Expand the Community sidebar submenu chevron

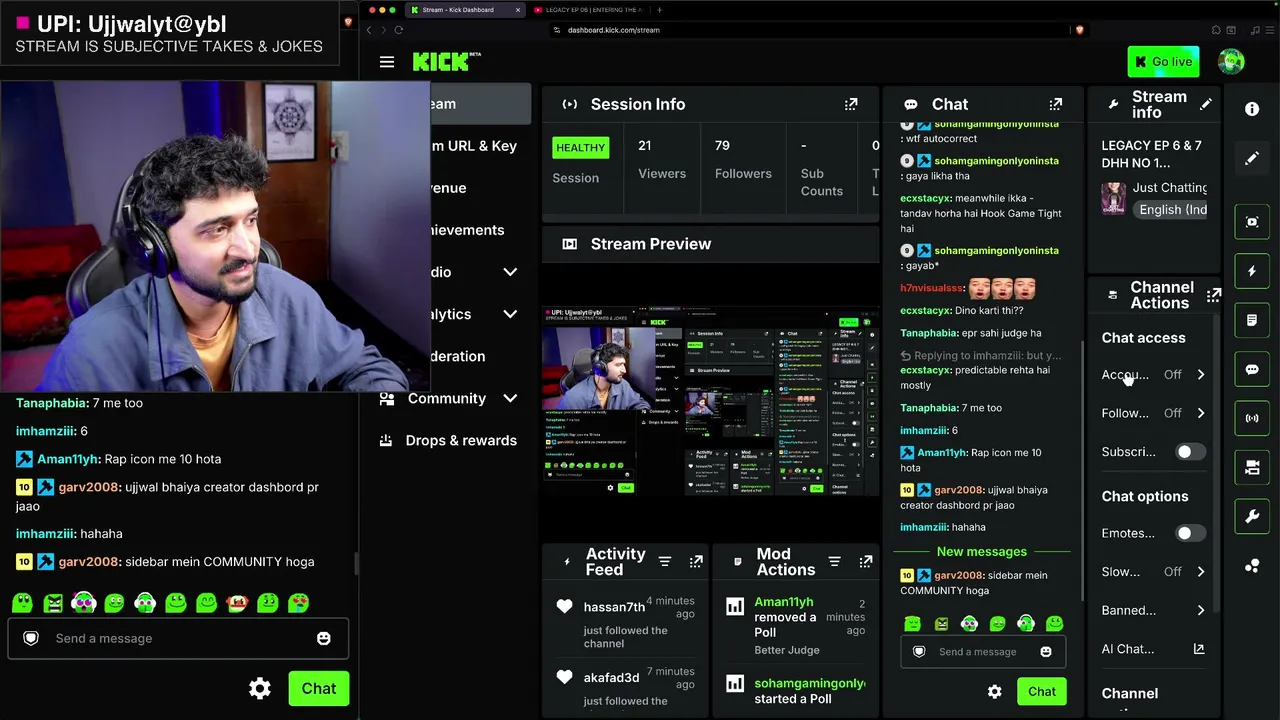click(510, 398)
